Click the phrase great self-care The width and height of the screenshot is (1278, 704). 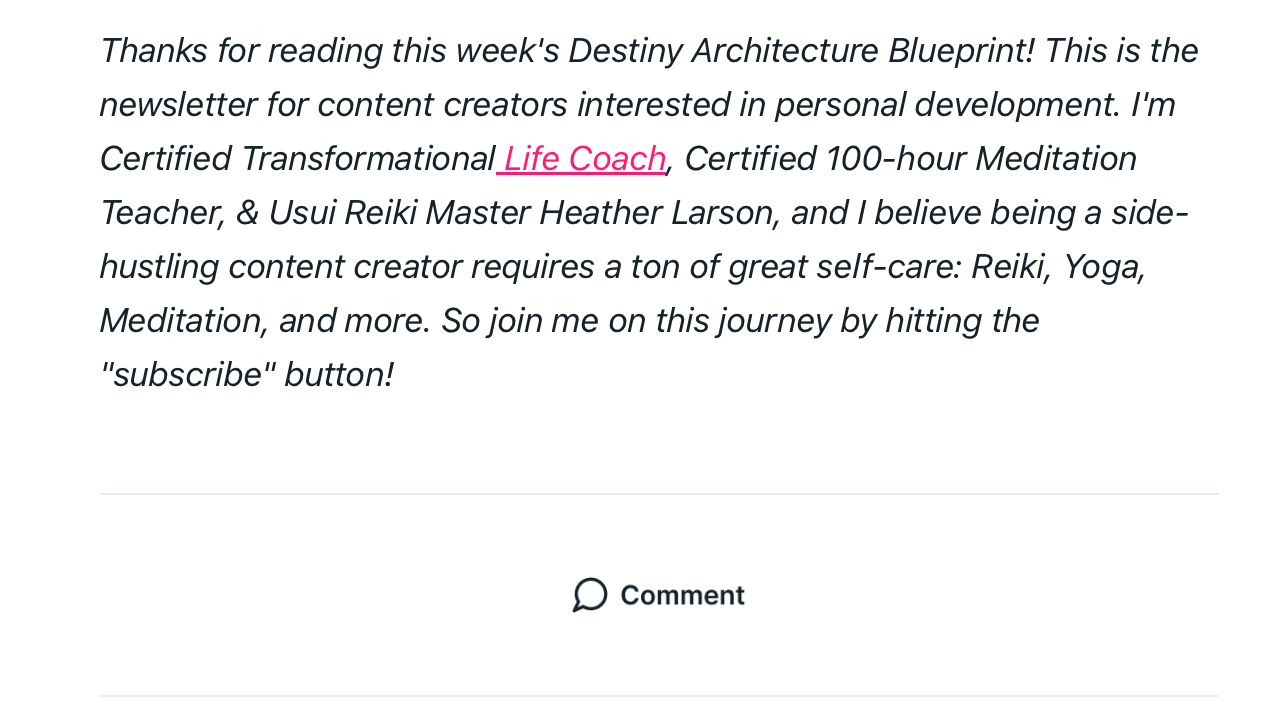point(841,266)
